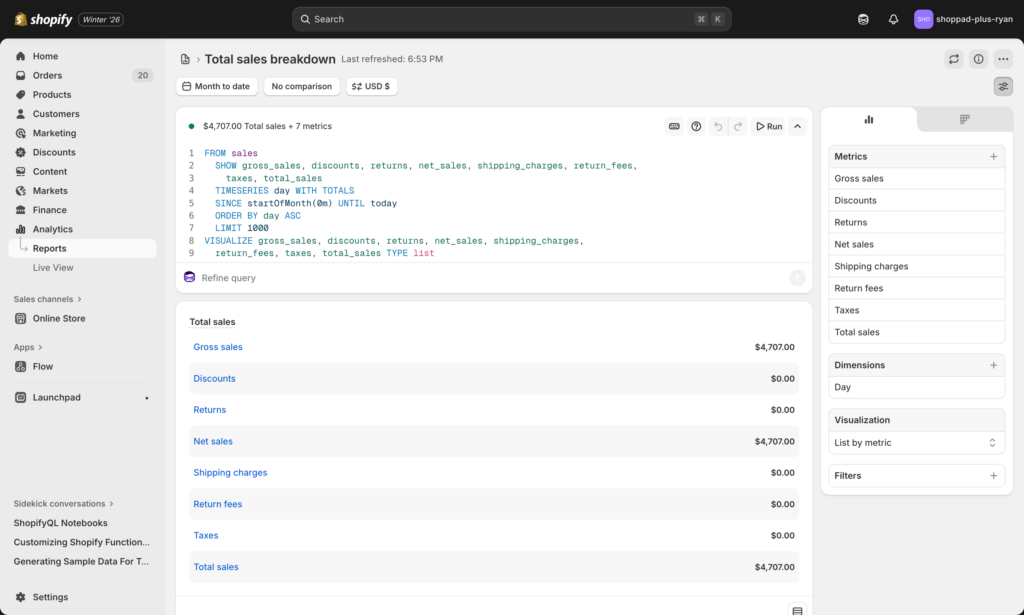The width and height of the screenshot is (1024, 615).
Task: Undo last query edit
Action: (x=718, y=127)
